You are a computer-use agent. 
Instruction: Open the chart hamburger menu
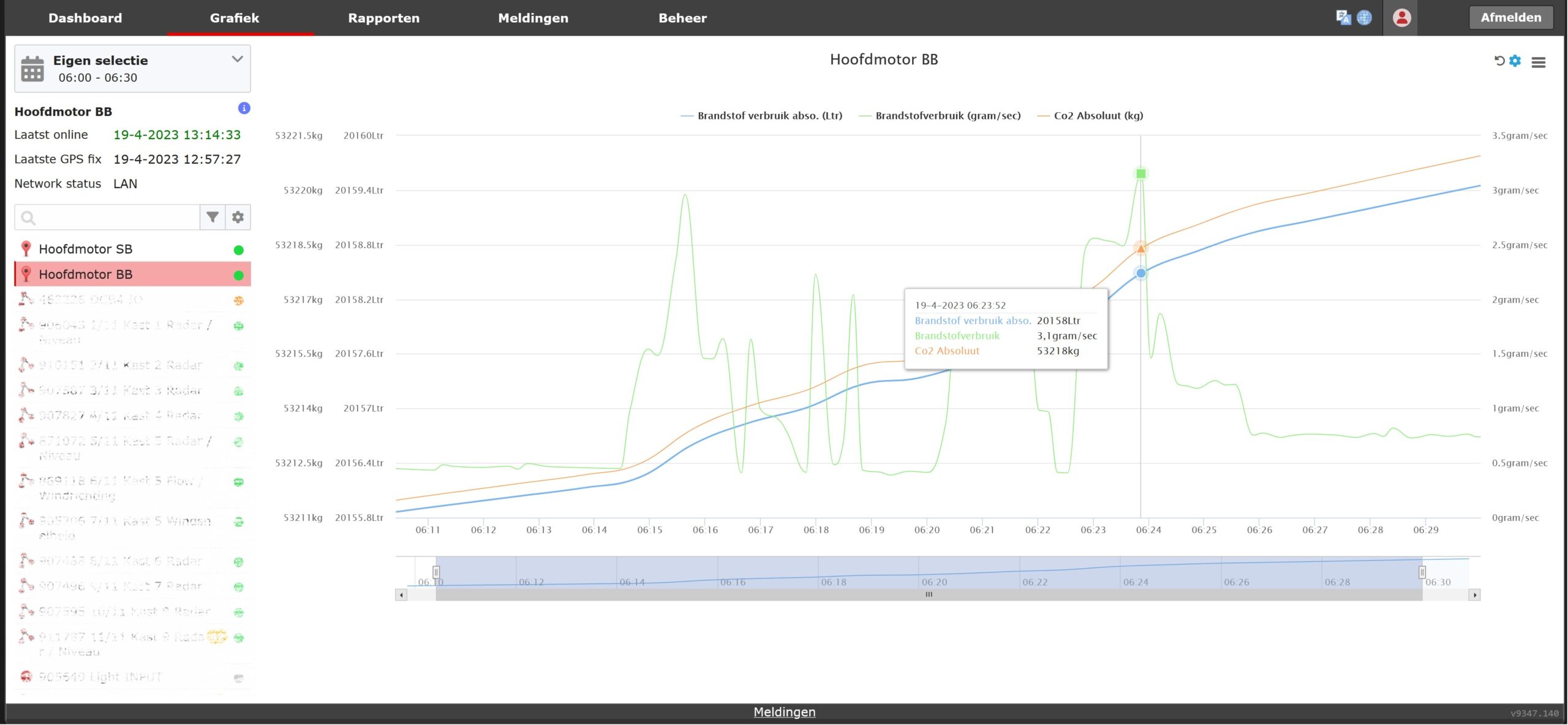[1539, 62]
